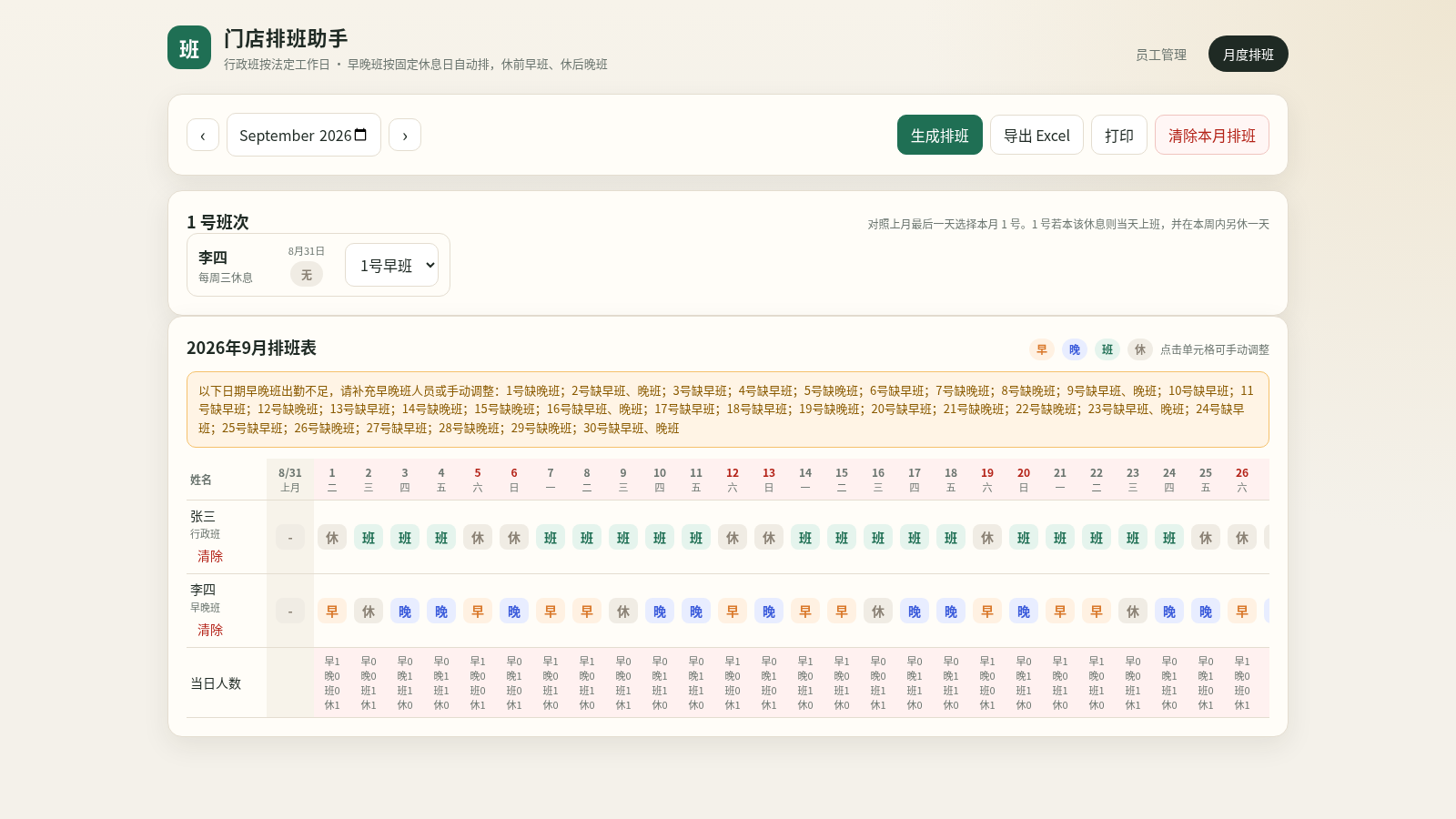Switch to the 月度排班 tab
The width and height of the screenshot is (1456, 819).
[1249, 55]
